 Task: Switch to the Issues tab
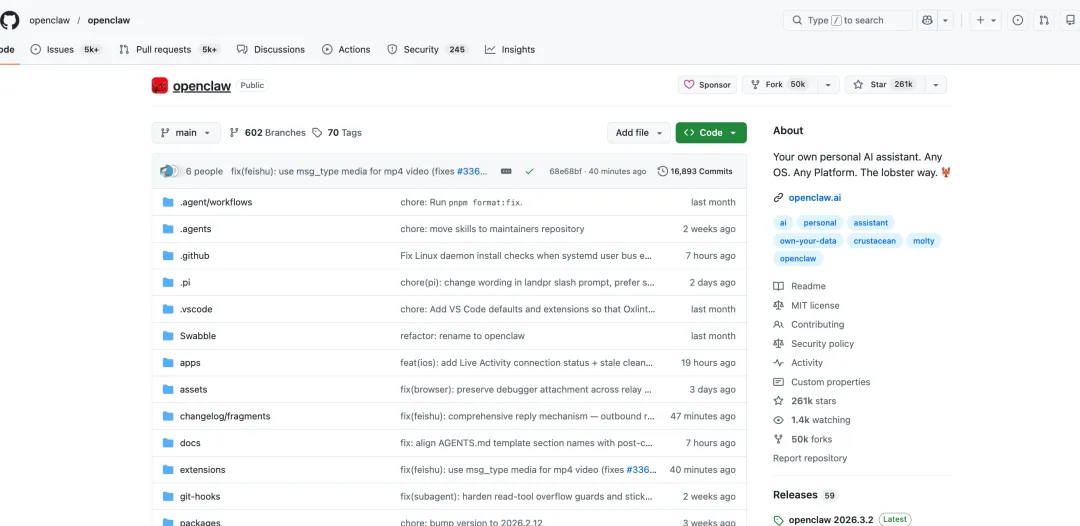(x=68, y=50)
